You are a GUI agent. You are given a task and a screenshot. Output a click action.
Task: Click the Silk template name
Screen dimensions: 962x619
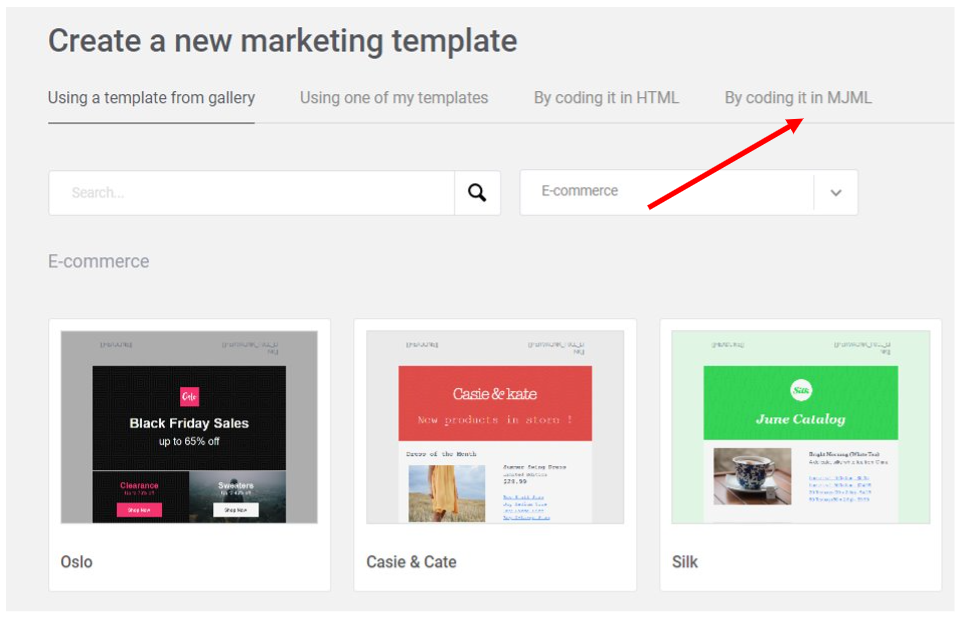[x=685, y=562]
